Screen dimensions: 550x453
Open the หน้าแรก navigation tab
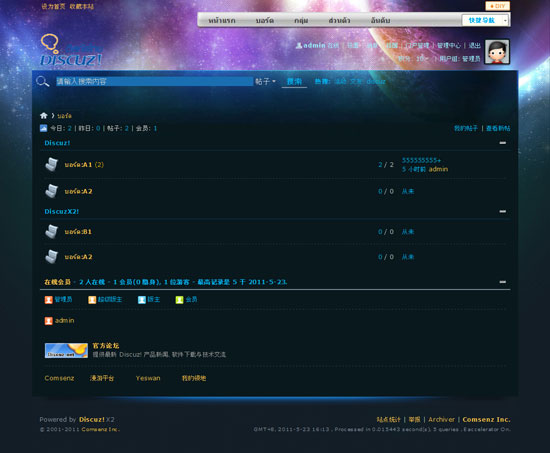coord(222,20)
